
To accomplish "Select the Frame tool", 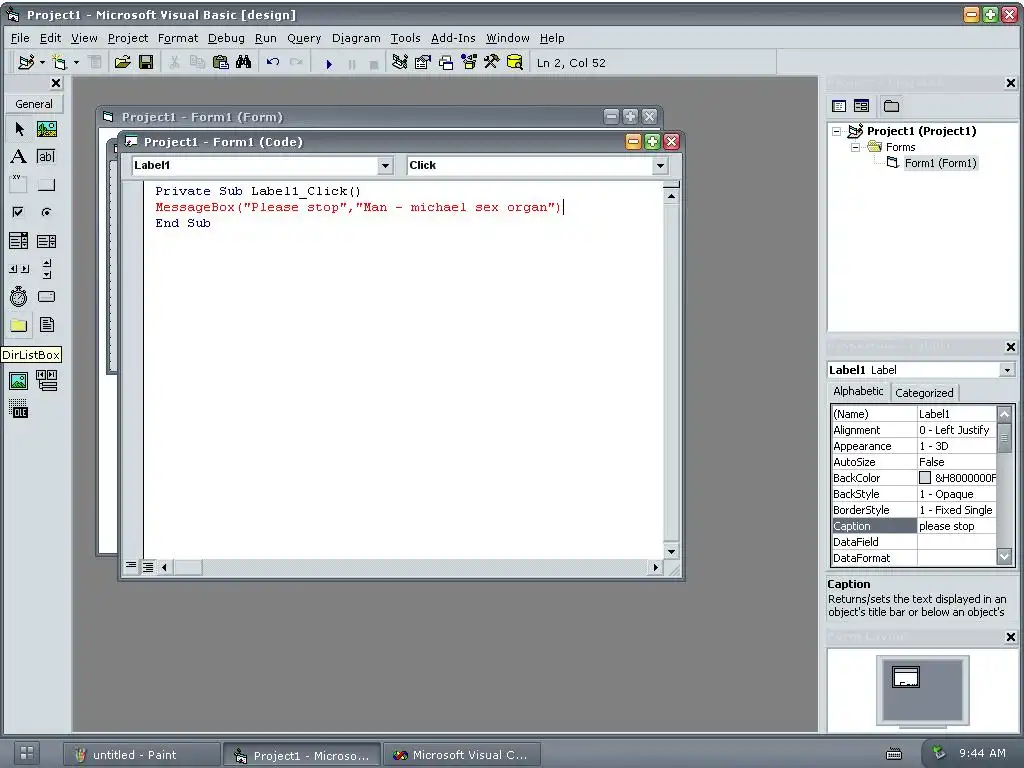I will pos(19,185).
